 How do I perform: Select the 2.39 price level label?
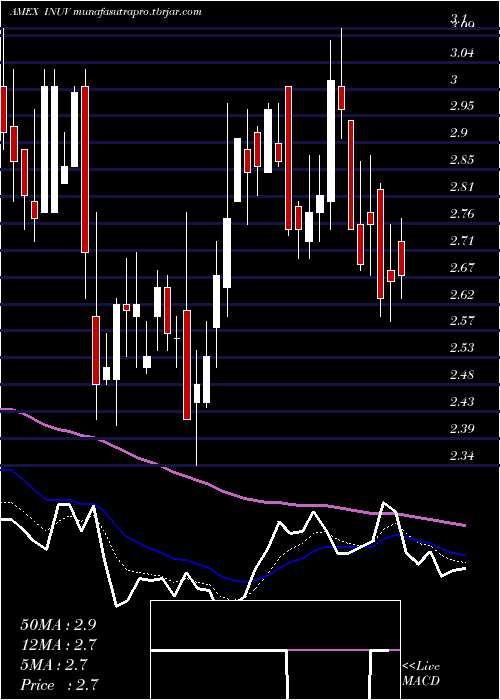point(462,429)
